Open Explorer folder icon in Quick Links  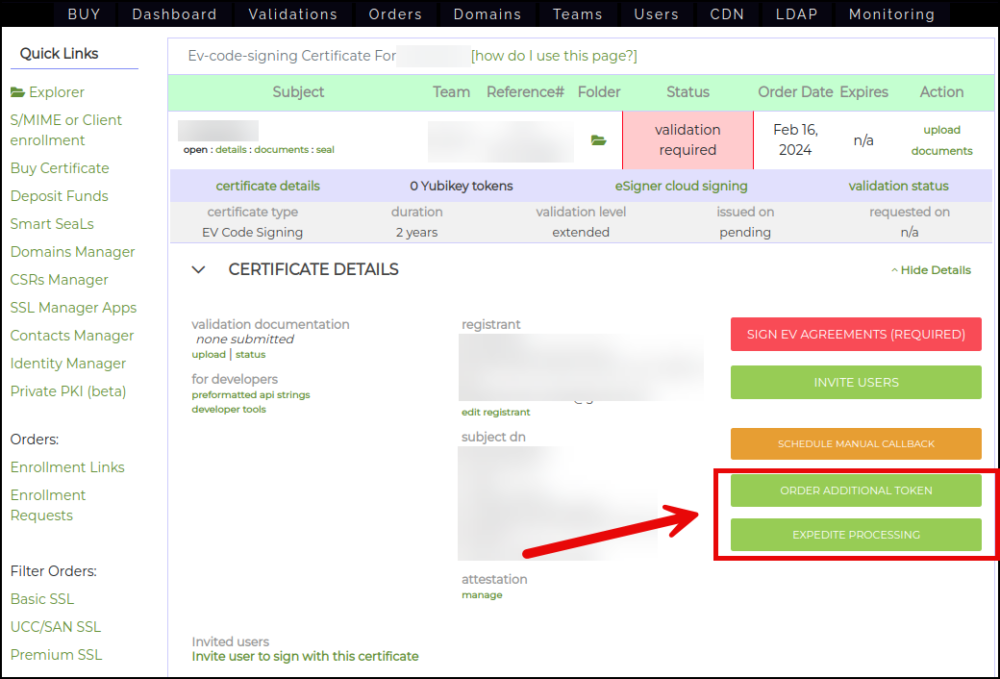coord(18,92)
